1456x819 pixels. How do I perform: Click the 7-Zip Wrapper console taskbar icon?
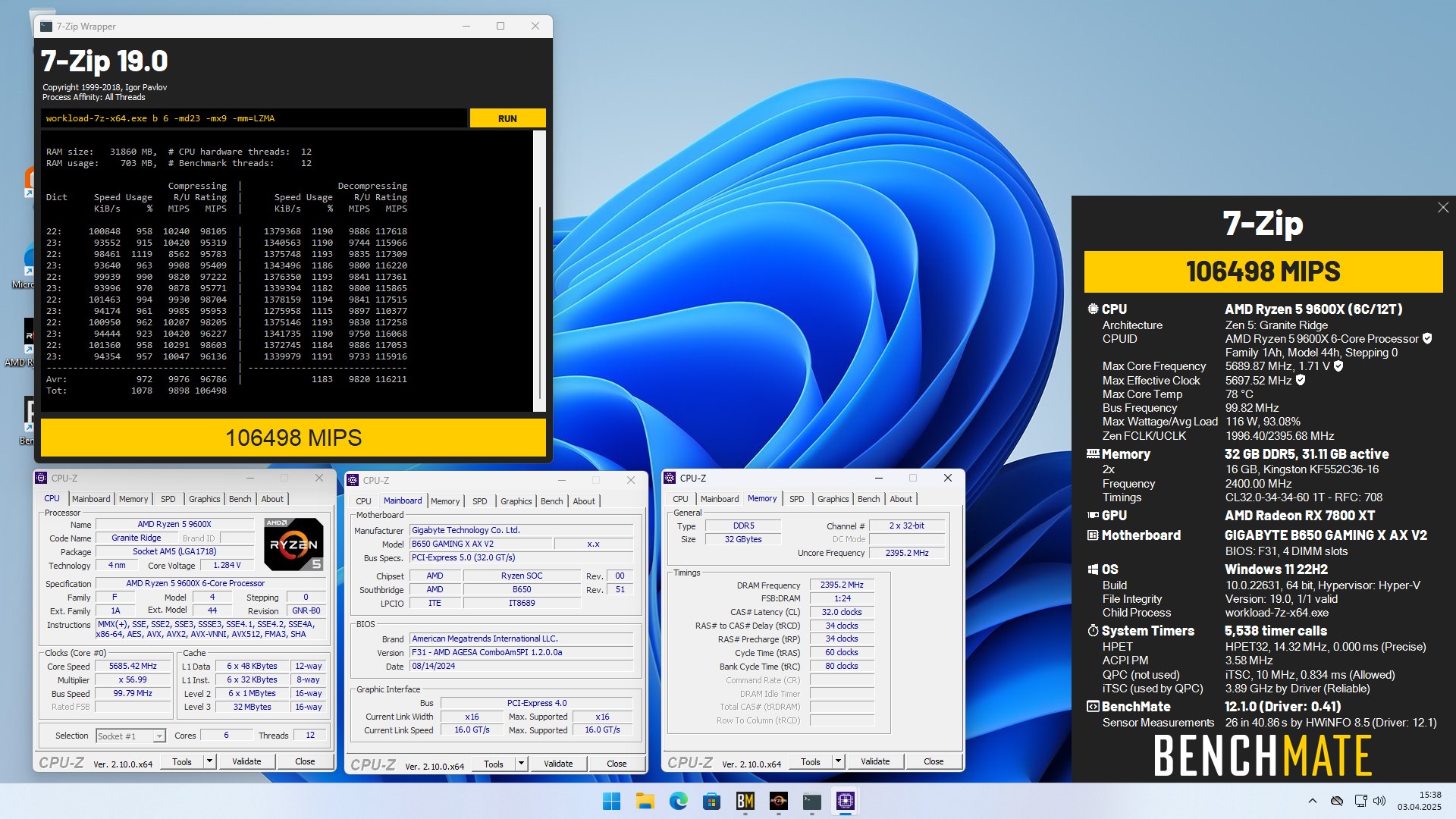click(x=811, y=801)
